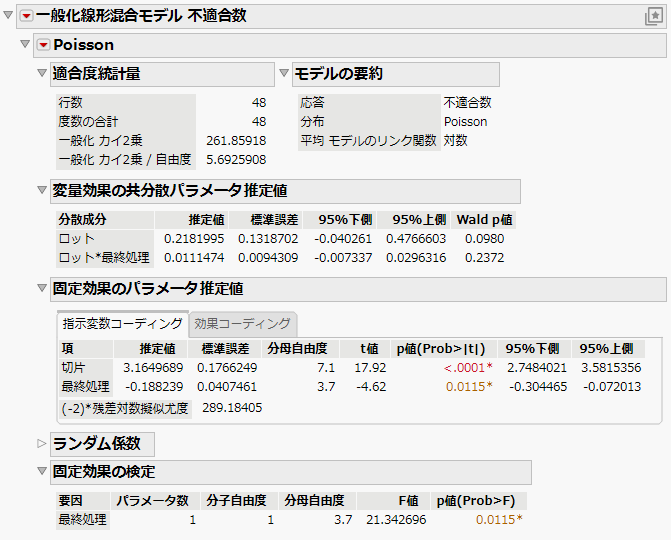Image resolution: width=671 pixels, height=540 pixels.
Task: Click the 固定効果のパラメータ推定値 title
Action: click(x=148, y=288)
